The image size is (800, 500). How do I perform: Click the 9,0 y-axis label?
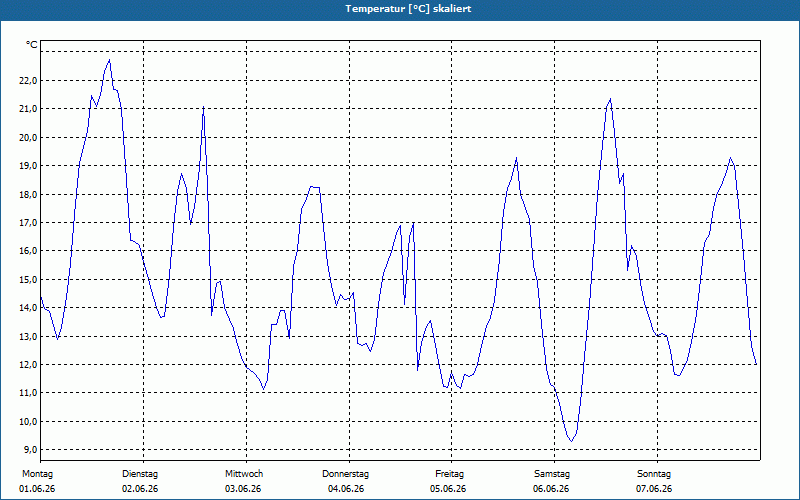30,449
